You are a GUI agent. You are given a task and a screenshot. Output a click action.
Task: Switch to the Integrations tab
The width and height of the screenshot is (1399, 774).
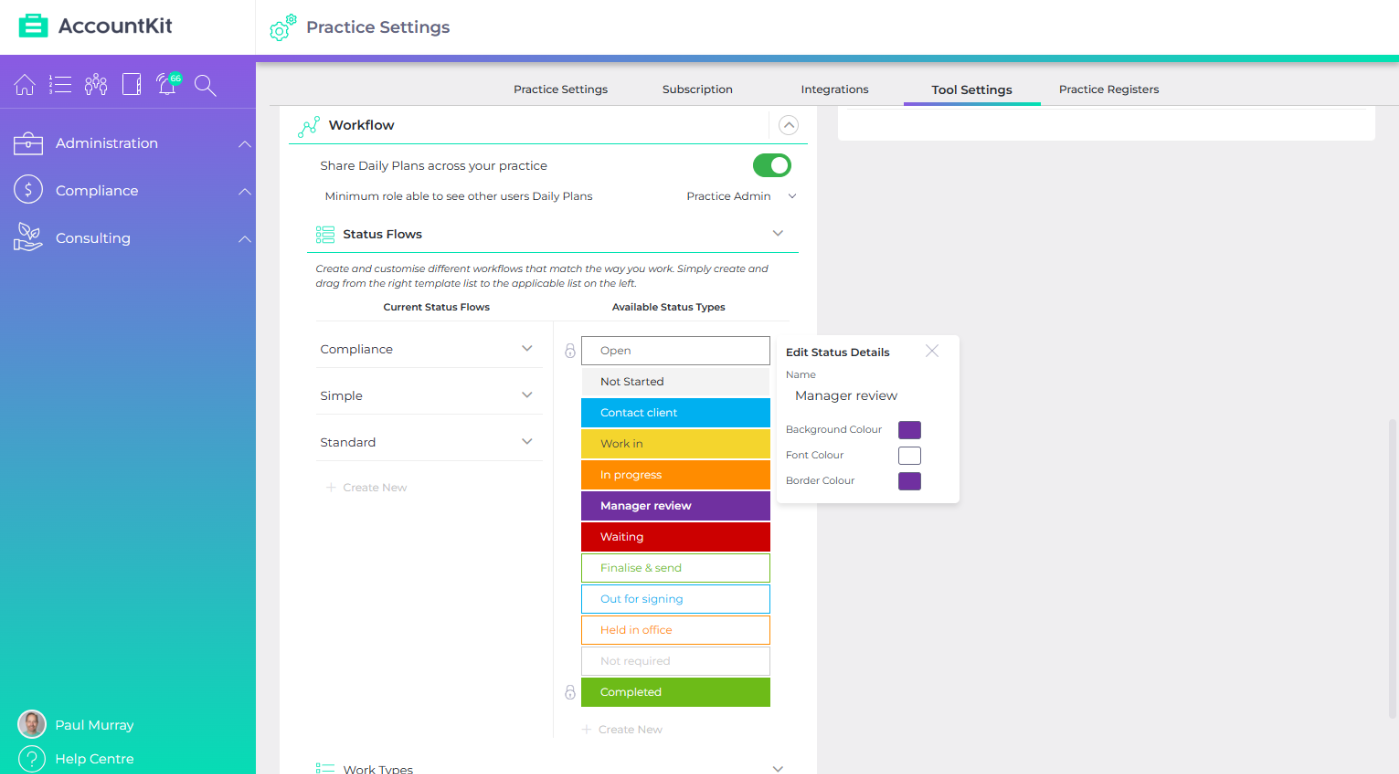[834, 89]
